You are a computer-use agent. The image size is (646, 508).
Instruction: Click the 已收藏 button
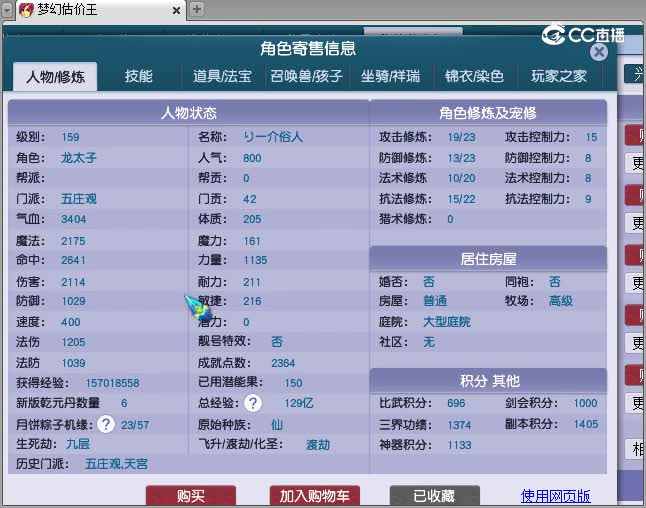pyautogui.click(x=435, y=496)
